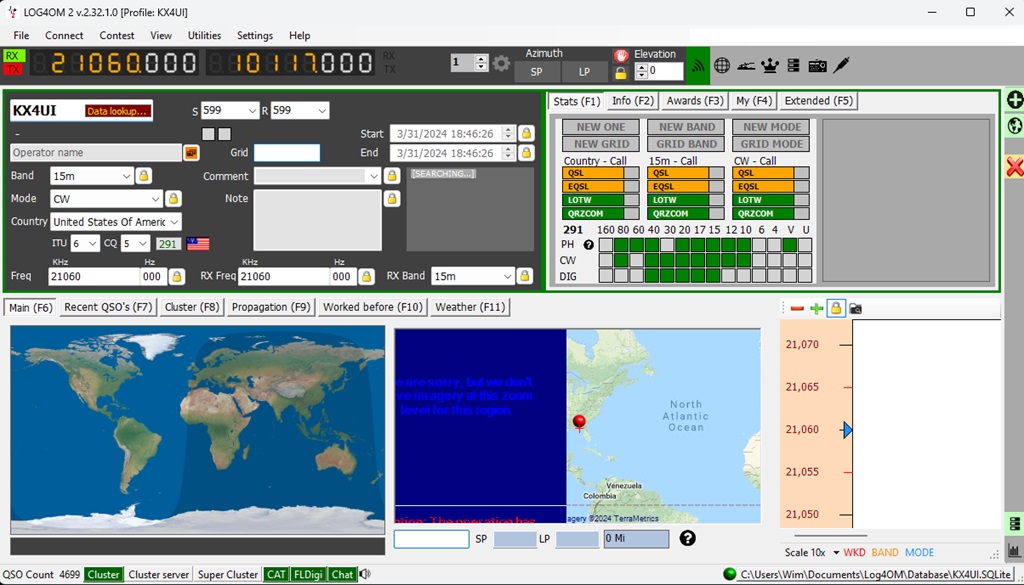
Task: Open the Country dropdown
Action: [x=174, y=221]
